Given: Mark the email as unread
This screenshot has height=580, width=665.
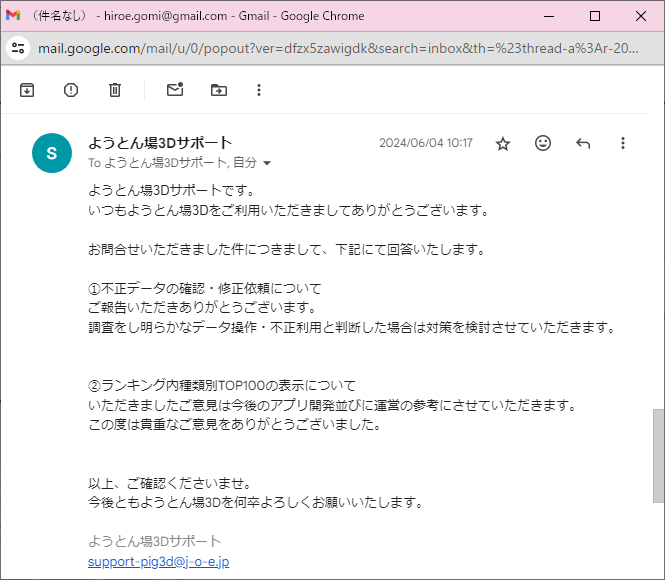Looking at the screenshot, I should [x=175, y=89].
